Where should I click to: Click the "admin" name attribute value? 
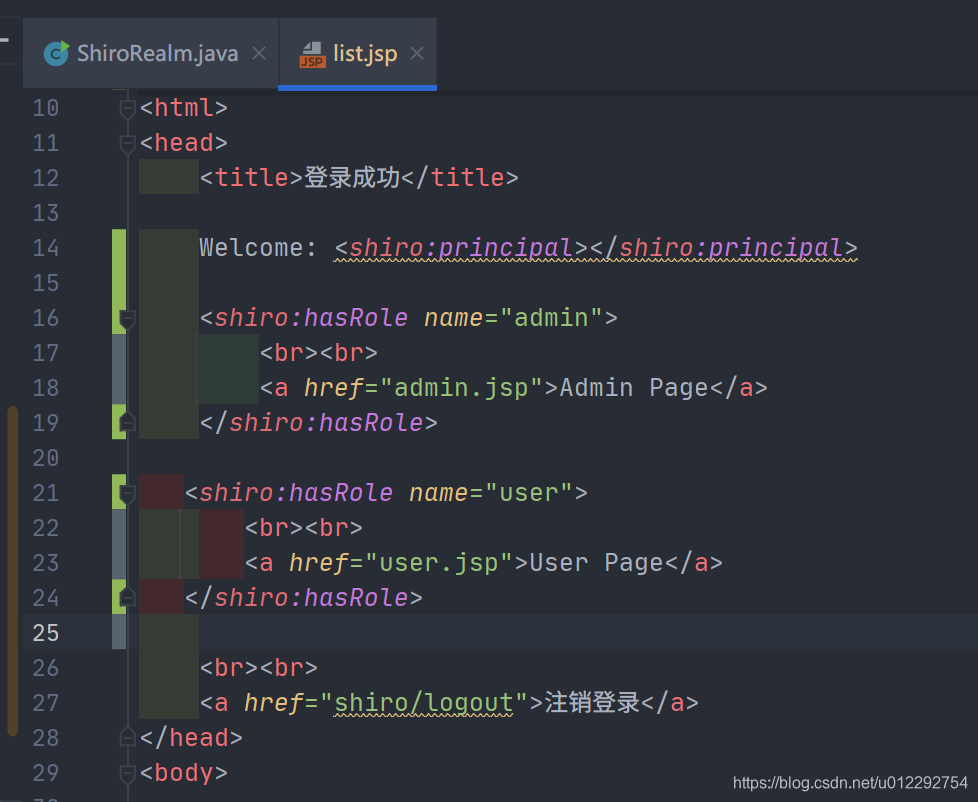click(x=551, y=318)
